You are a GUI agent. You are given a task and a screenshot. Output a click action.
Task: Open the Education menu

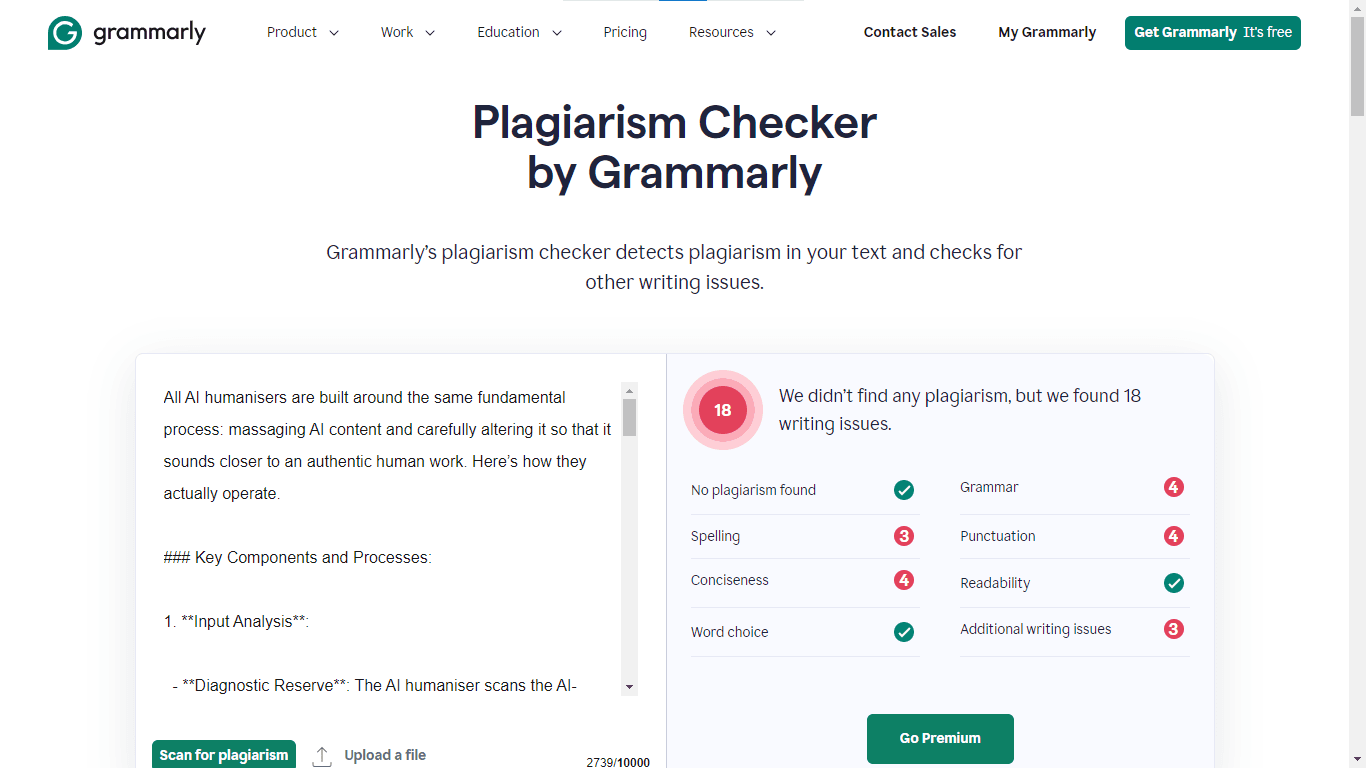click(519, 32)
